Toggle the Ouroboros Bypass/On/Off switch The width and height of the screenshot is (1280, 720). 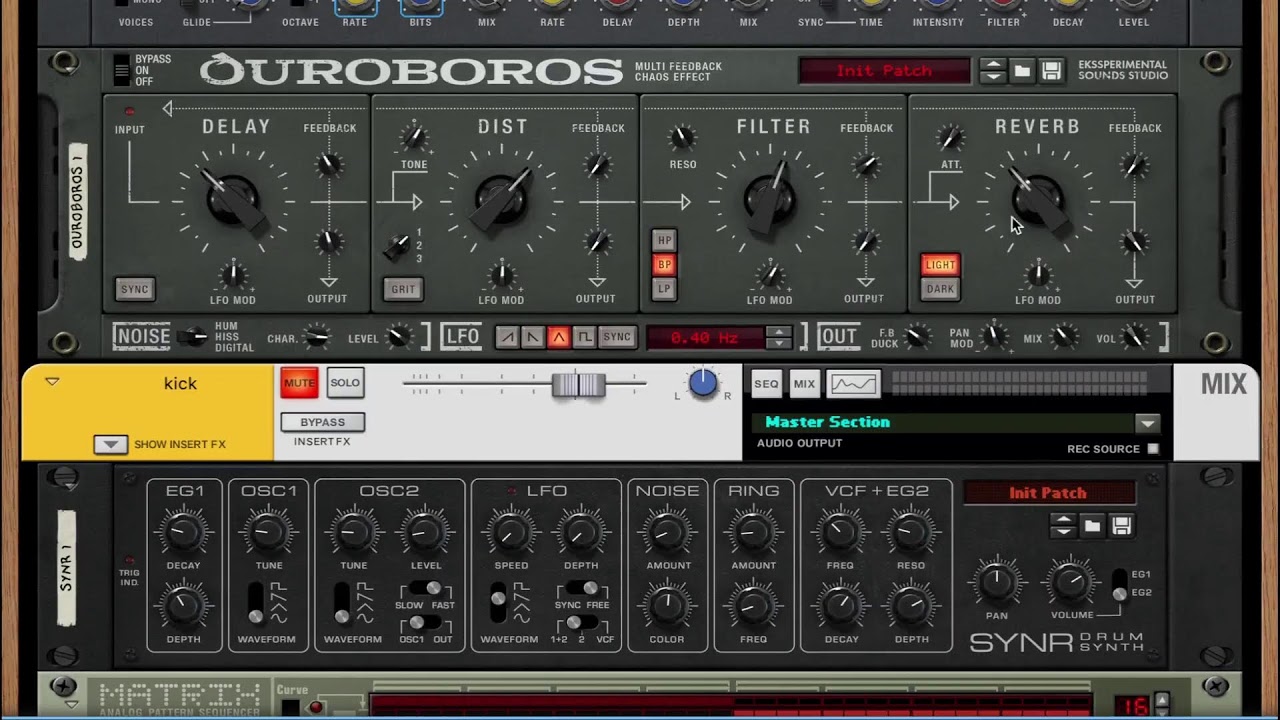[x=122, y=70]
